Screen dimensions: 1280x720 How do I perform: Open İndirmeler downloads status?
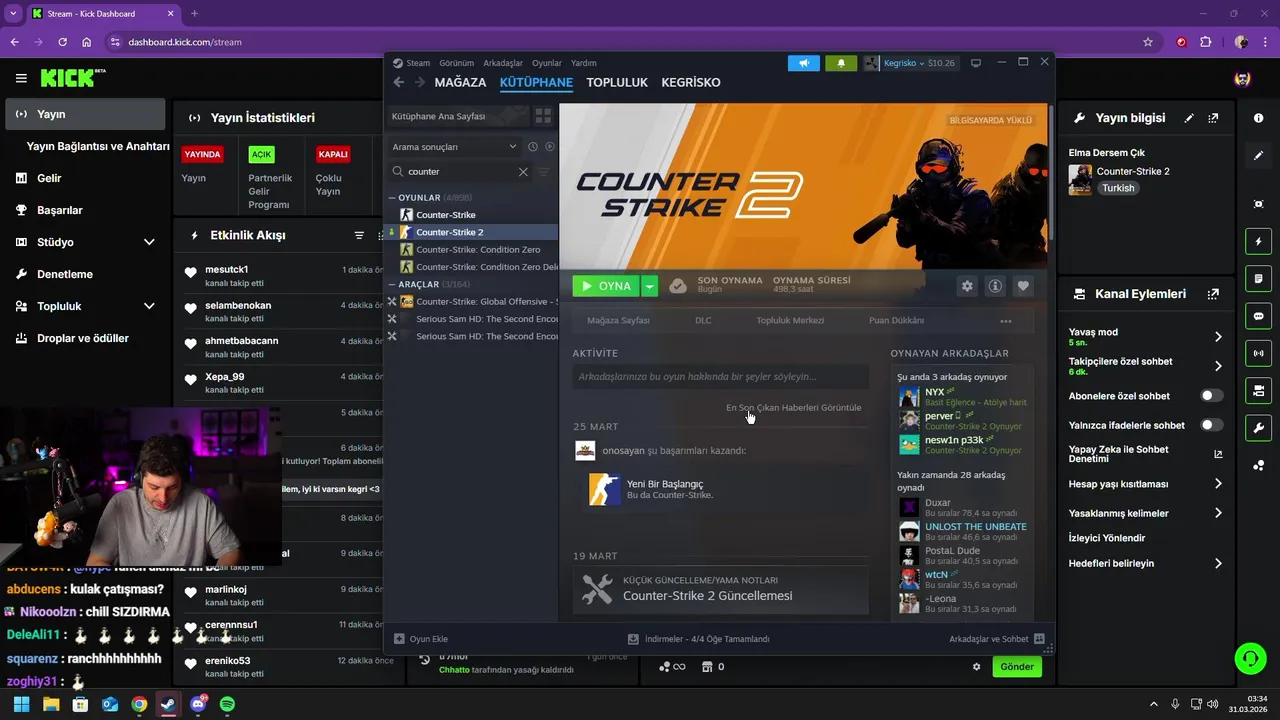pos(698,639)
